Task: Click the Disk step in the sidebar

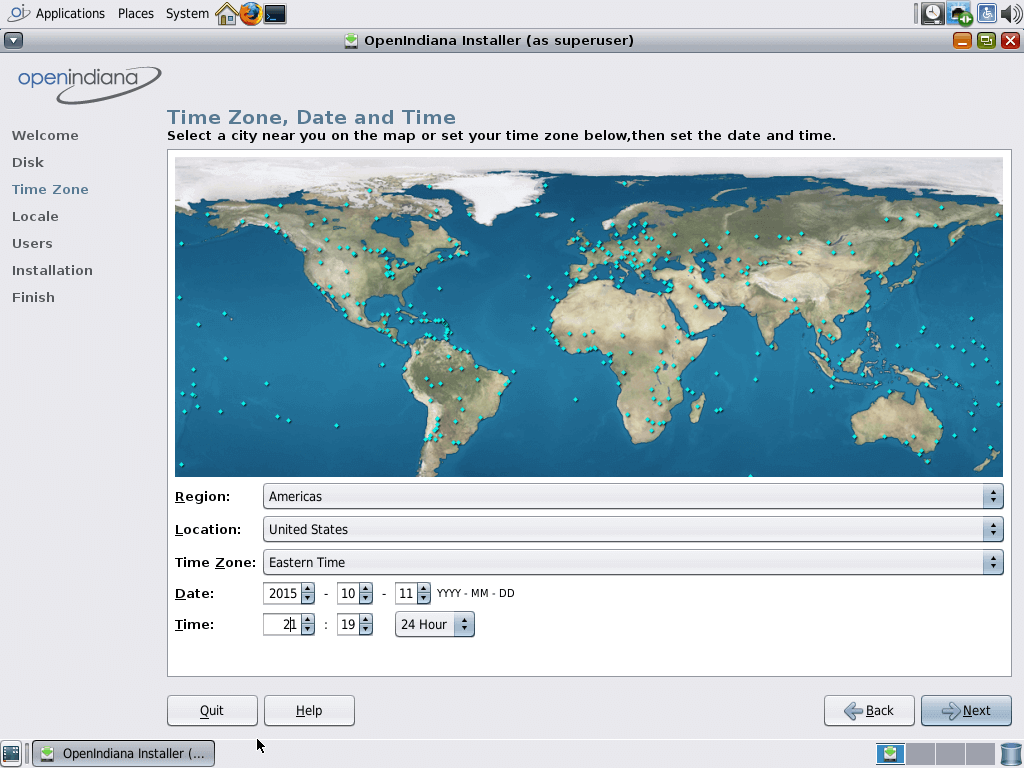Action: tap(27, 162)
